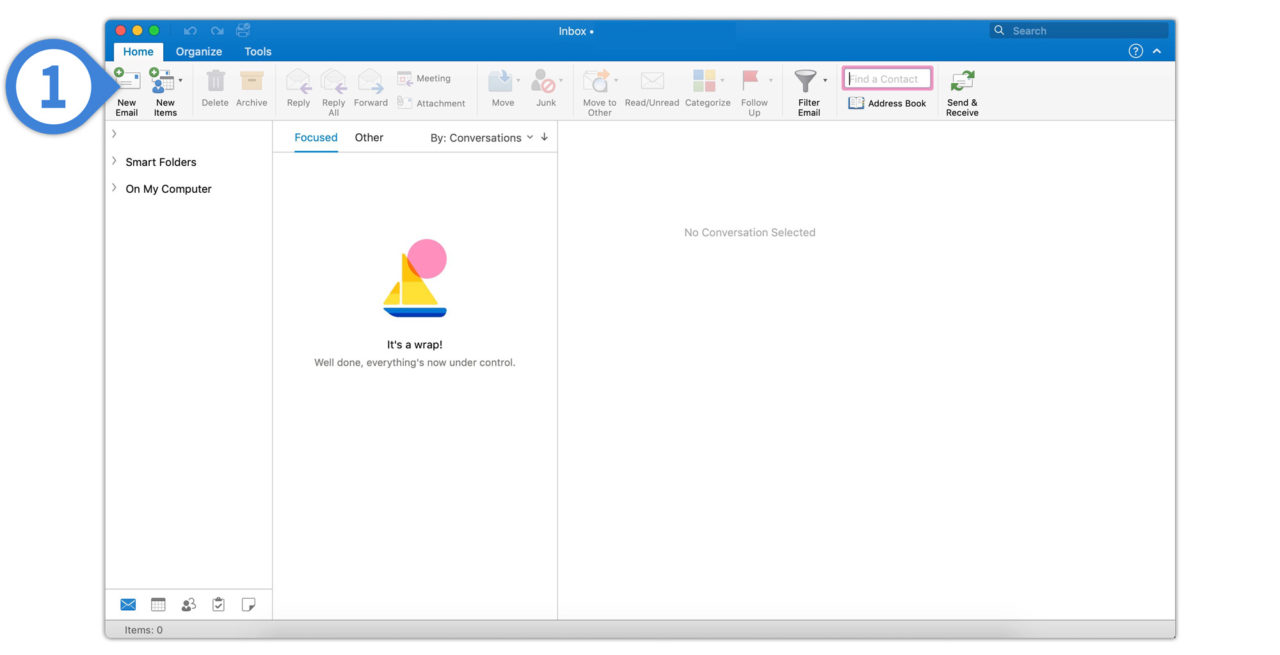Click the "It's a wrap!" heading

415,345
